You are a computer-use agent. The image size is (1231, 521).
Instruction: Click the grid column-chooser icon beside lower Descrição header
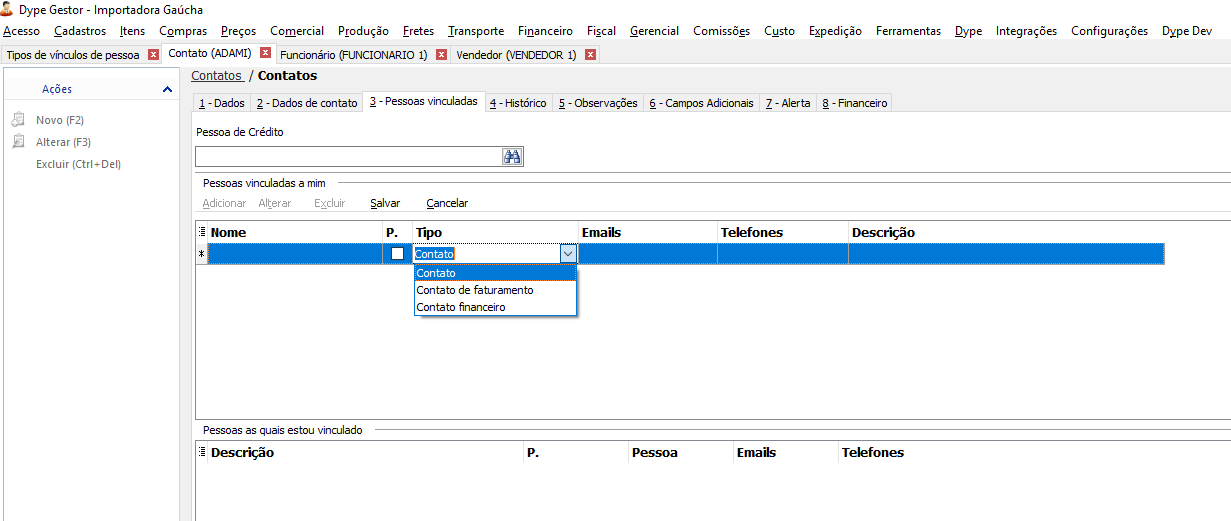tap(202, 452)
